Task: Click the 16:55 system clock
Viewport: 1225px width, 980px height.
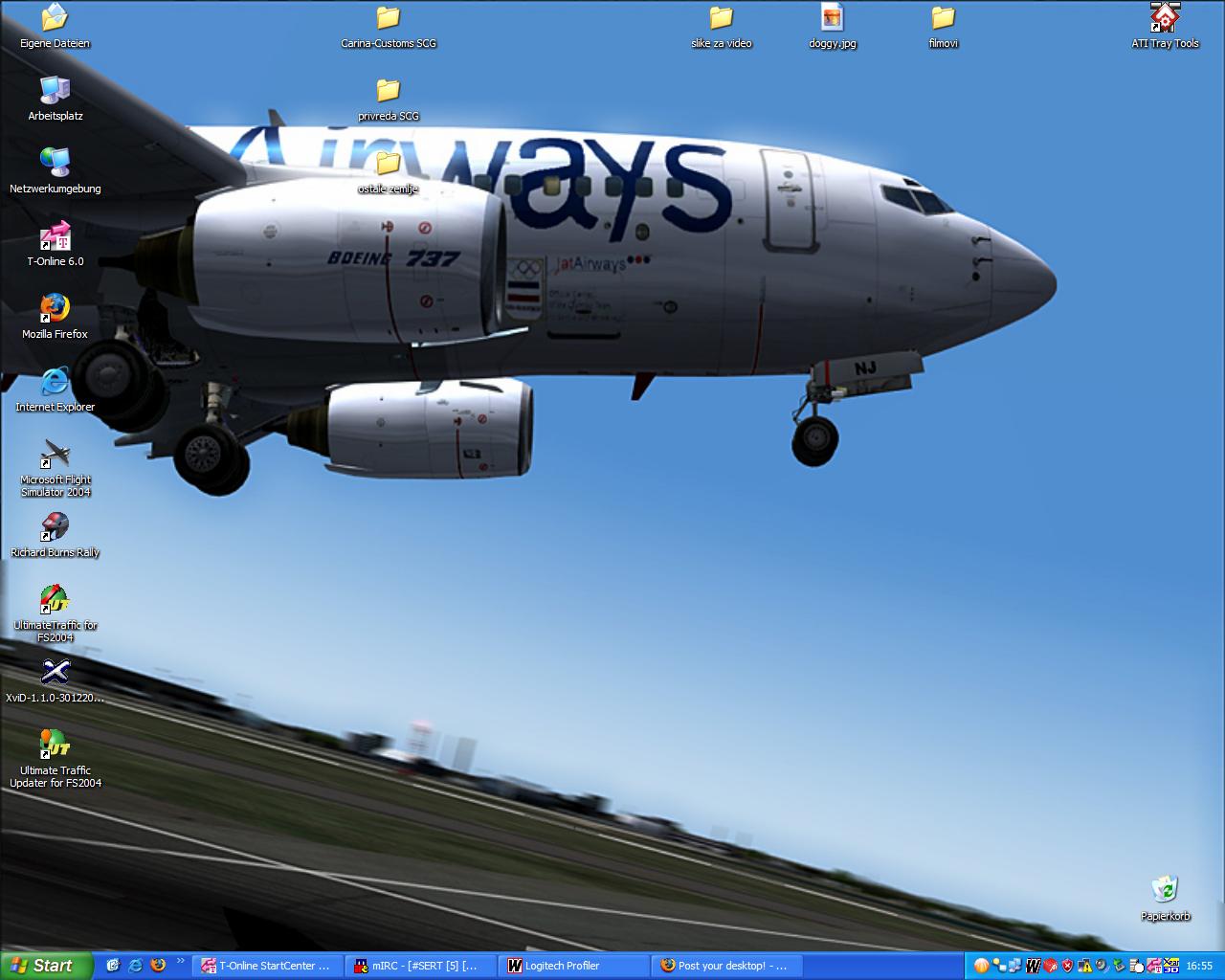Action: pyautogui.click(x=1199, y=966)
